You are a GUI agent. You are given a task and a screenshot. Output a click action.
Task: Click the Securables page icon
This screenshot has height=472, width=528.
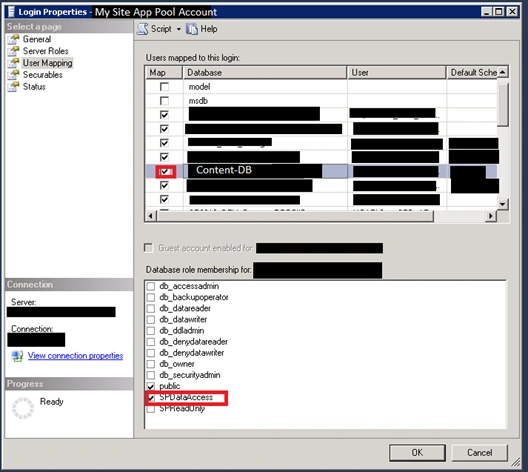click(13, 75)
